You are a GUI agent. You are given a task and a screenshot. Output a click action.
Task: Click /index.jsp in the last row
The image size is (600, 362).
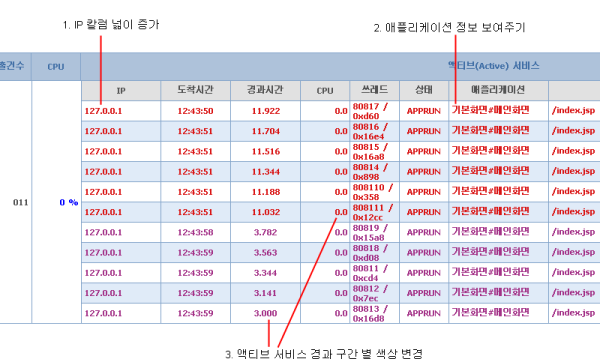tap(573, 313)
